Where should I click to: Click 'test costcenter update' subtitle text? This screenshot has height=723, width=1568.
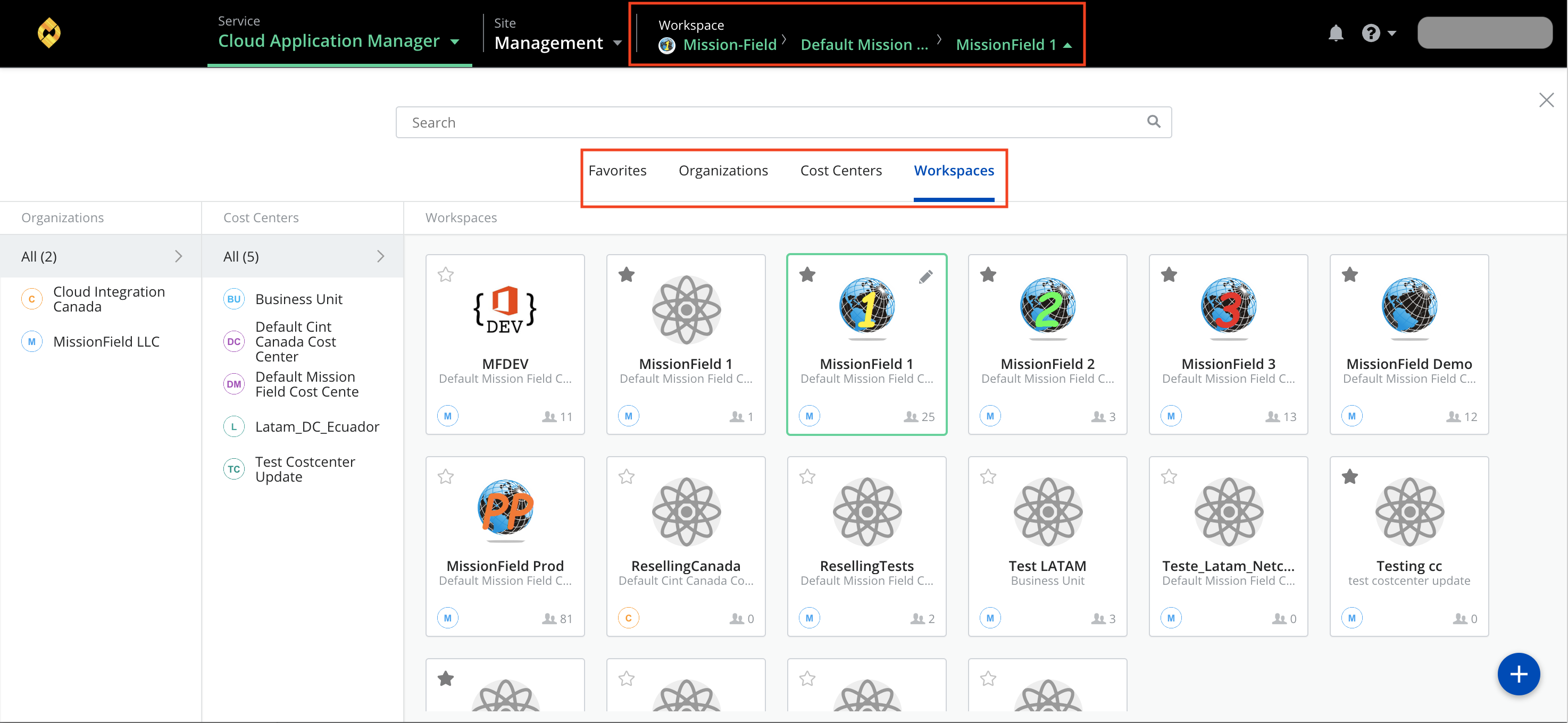pos(1409,581)
